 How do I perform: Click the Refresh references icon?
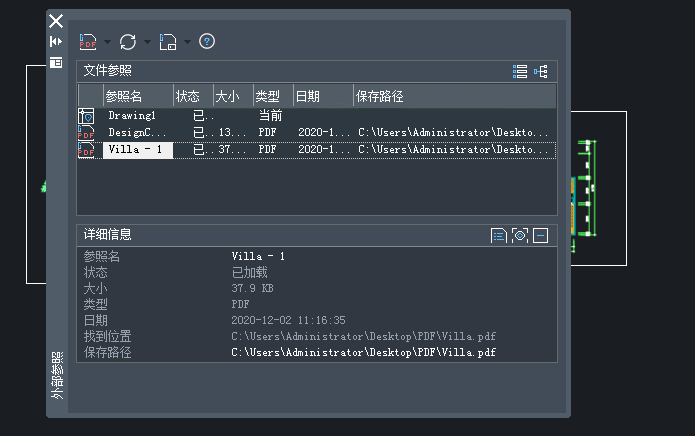pos(128,42)
